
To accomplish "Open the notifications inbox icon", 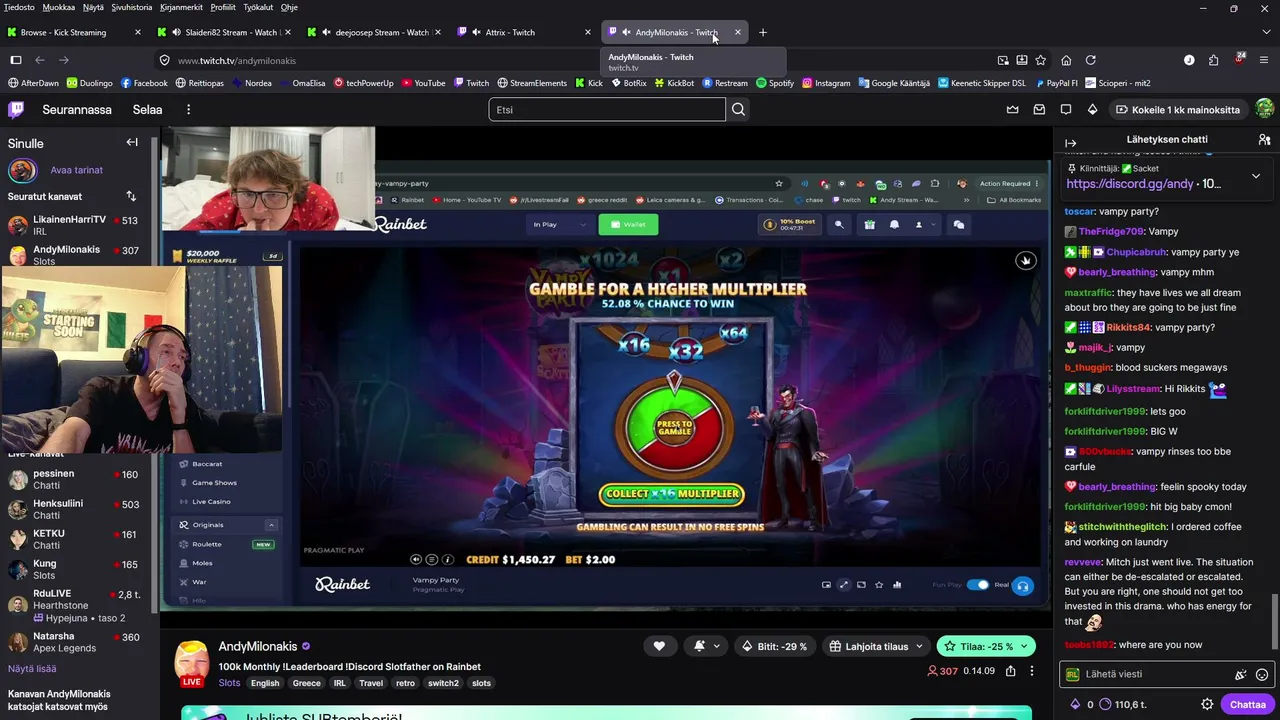I will pyautogui.click(x=1039, y=110).
